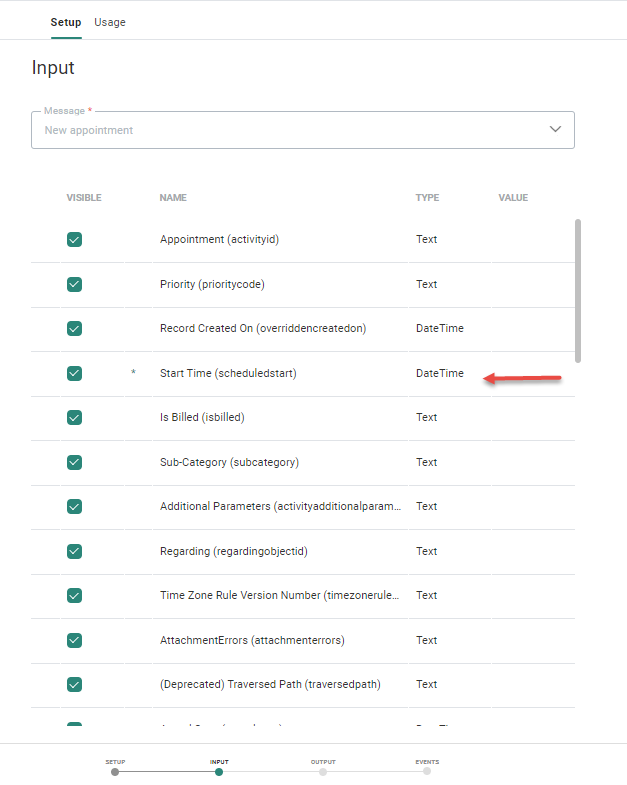The image size is (627, 785).
Task: Switch to the Setup tab
Action: (66, 22)
